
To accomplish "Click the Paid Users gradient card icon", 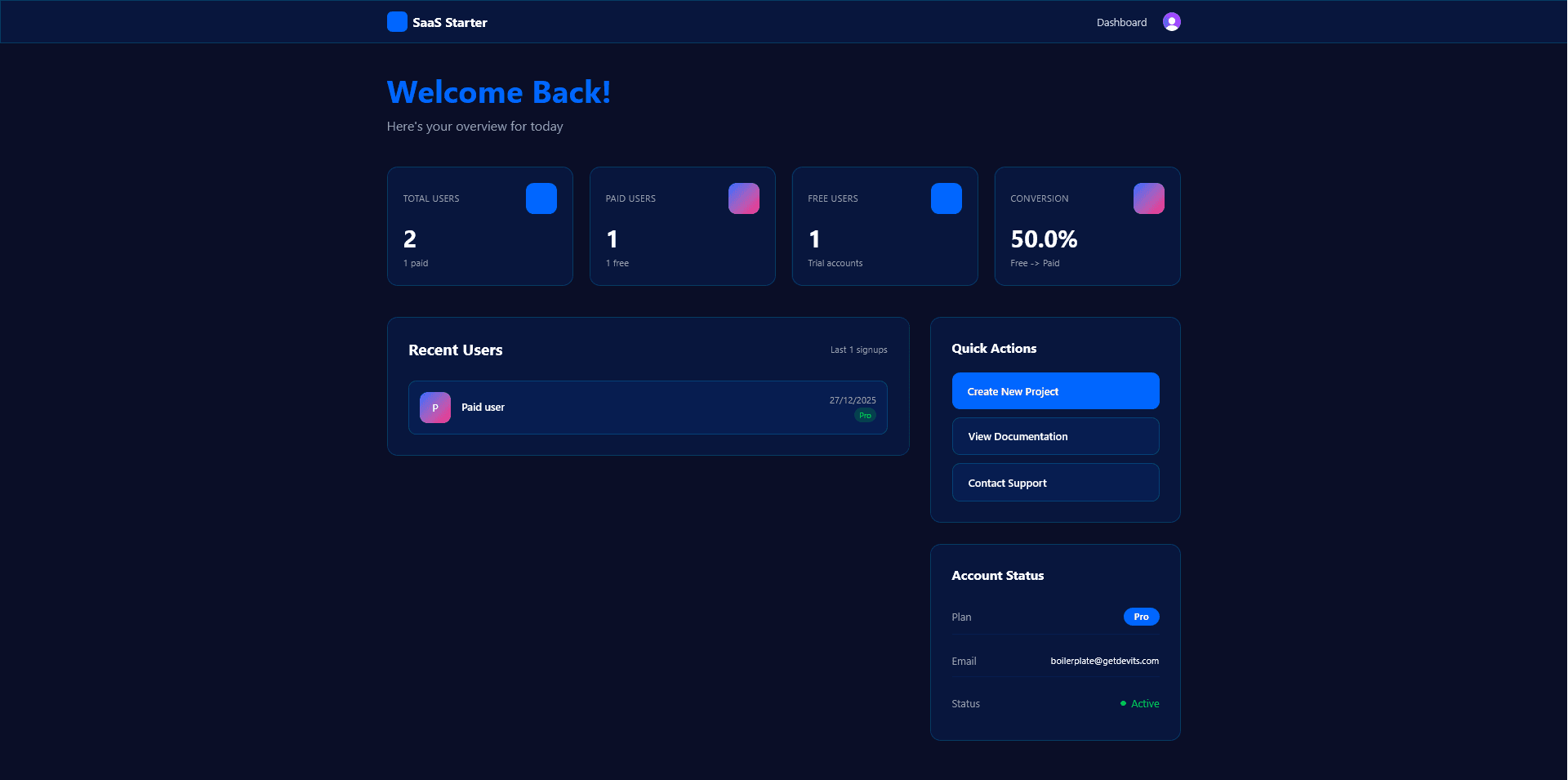I will [x=742, y=198].
